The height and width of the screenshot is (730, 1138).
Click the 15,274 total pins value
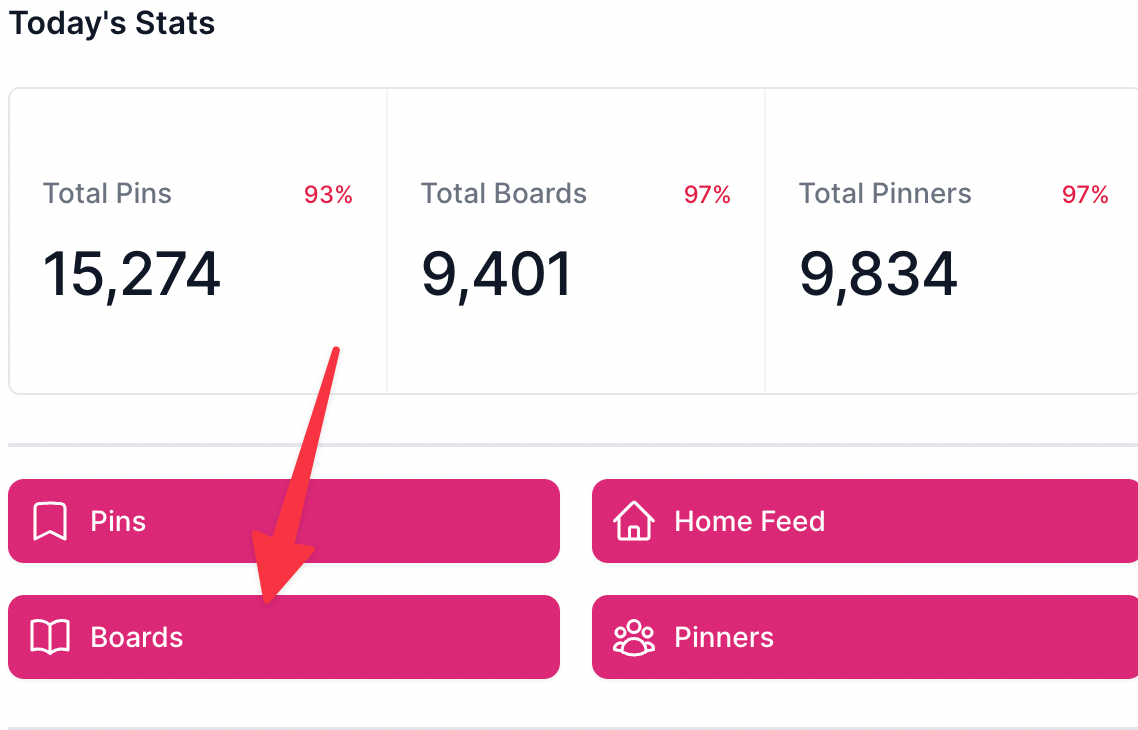pos(131,274)
